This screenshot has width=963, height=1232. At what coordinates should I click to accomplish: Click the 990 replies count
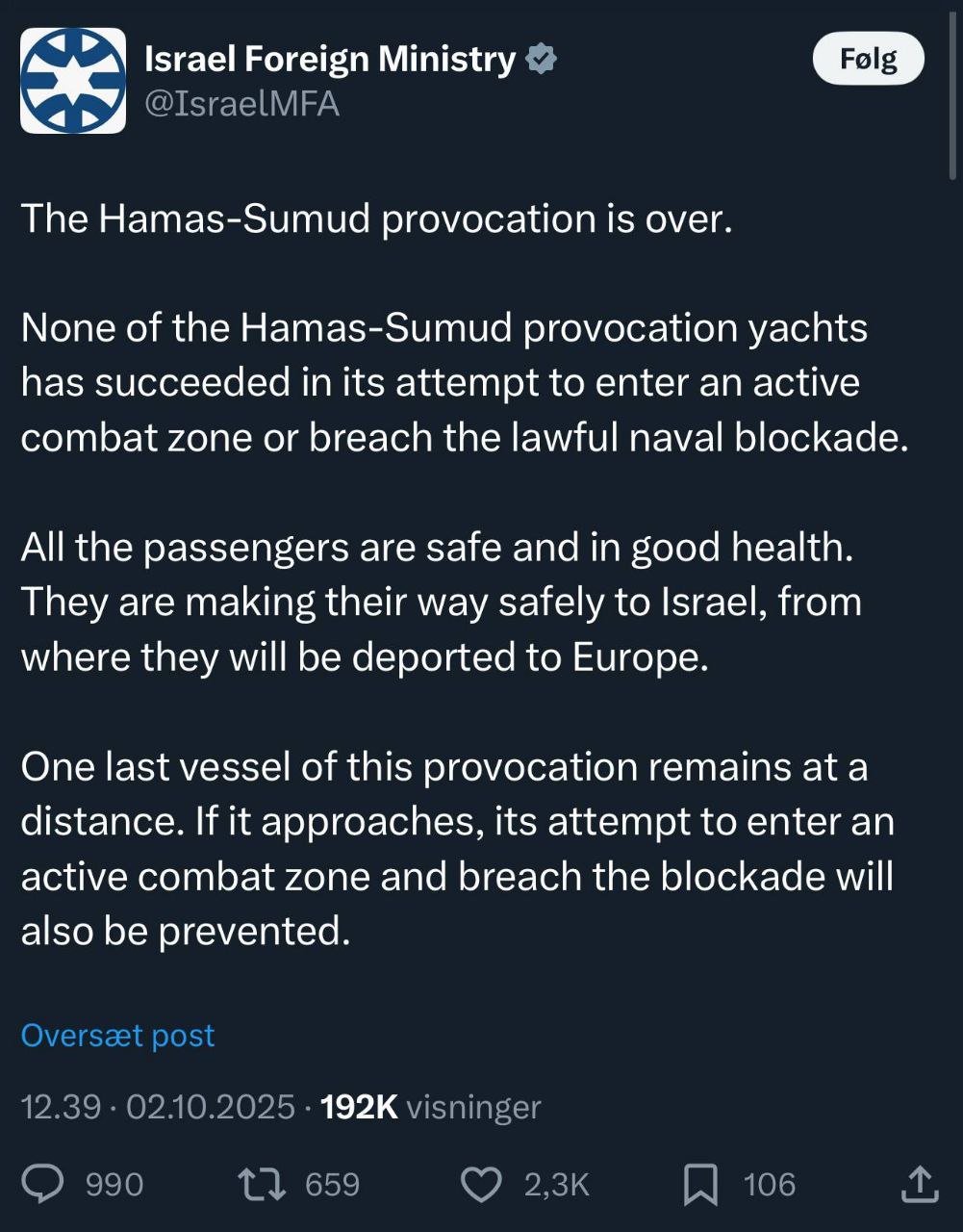(114, 1184)
